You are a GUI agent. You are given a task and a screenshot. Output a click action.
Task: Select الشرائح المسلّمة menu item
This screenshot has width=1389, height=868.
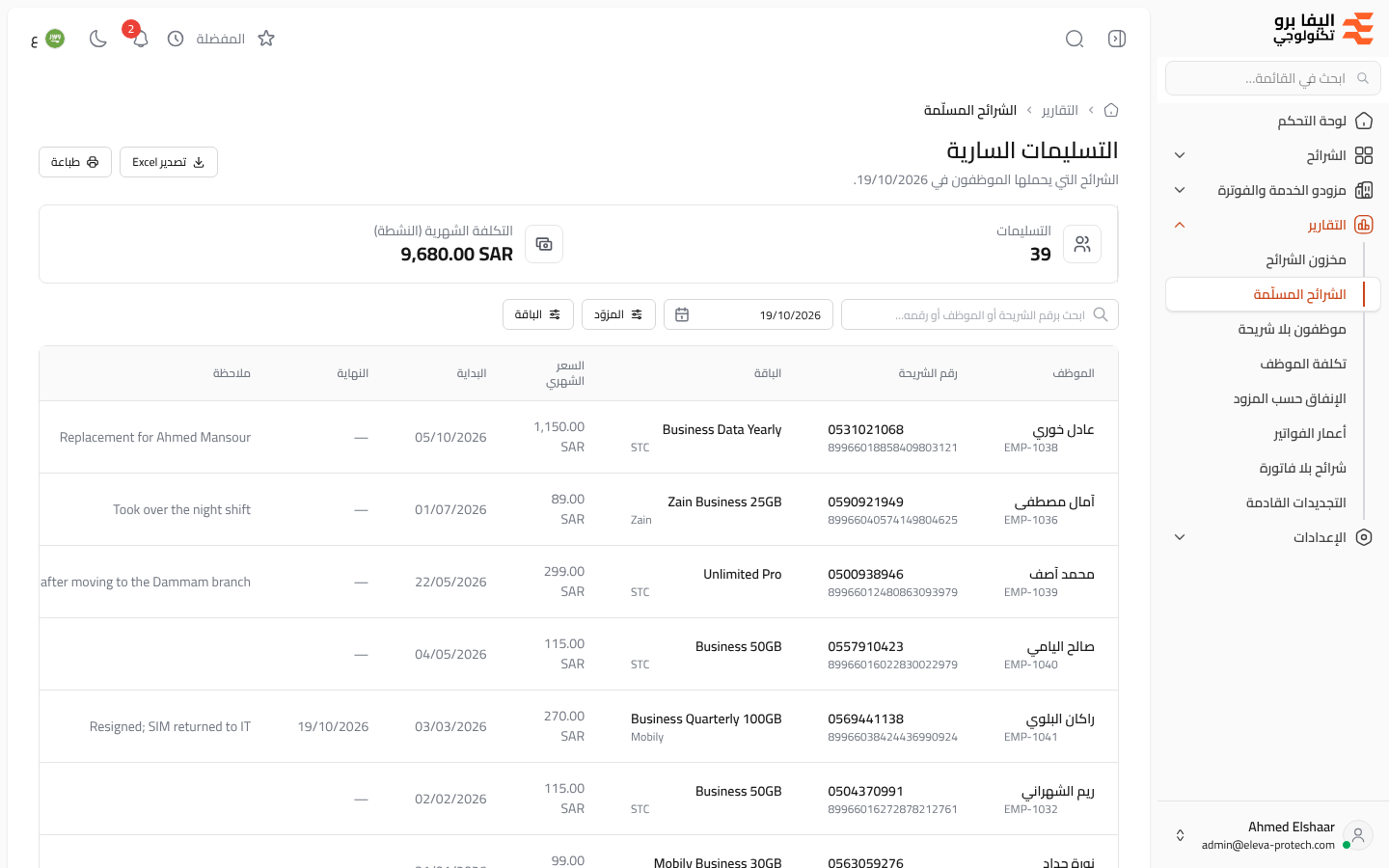click(1273, 294)
